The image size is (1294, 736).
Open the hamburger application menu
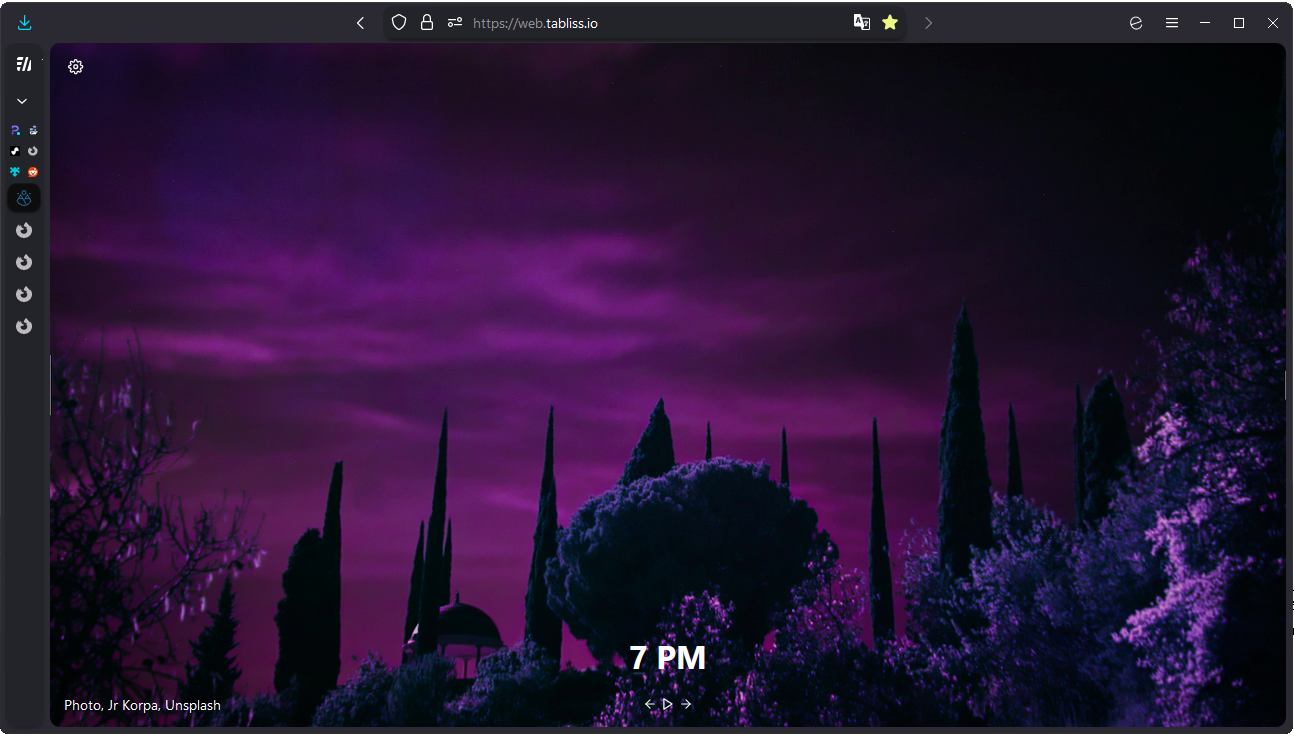(x=1172, y=23)
